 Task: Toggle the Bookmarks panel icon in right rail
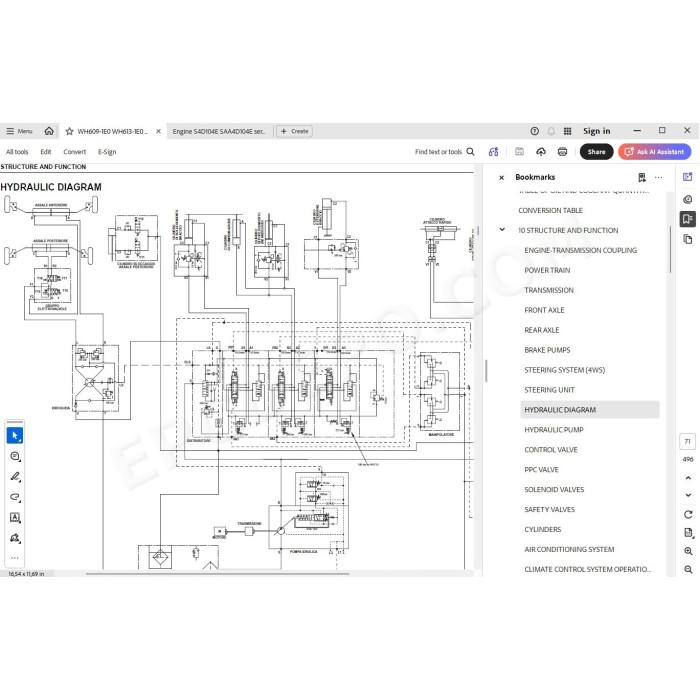pos(688,219)
